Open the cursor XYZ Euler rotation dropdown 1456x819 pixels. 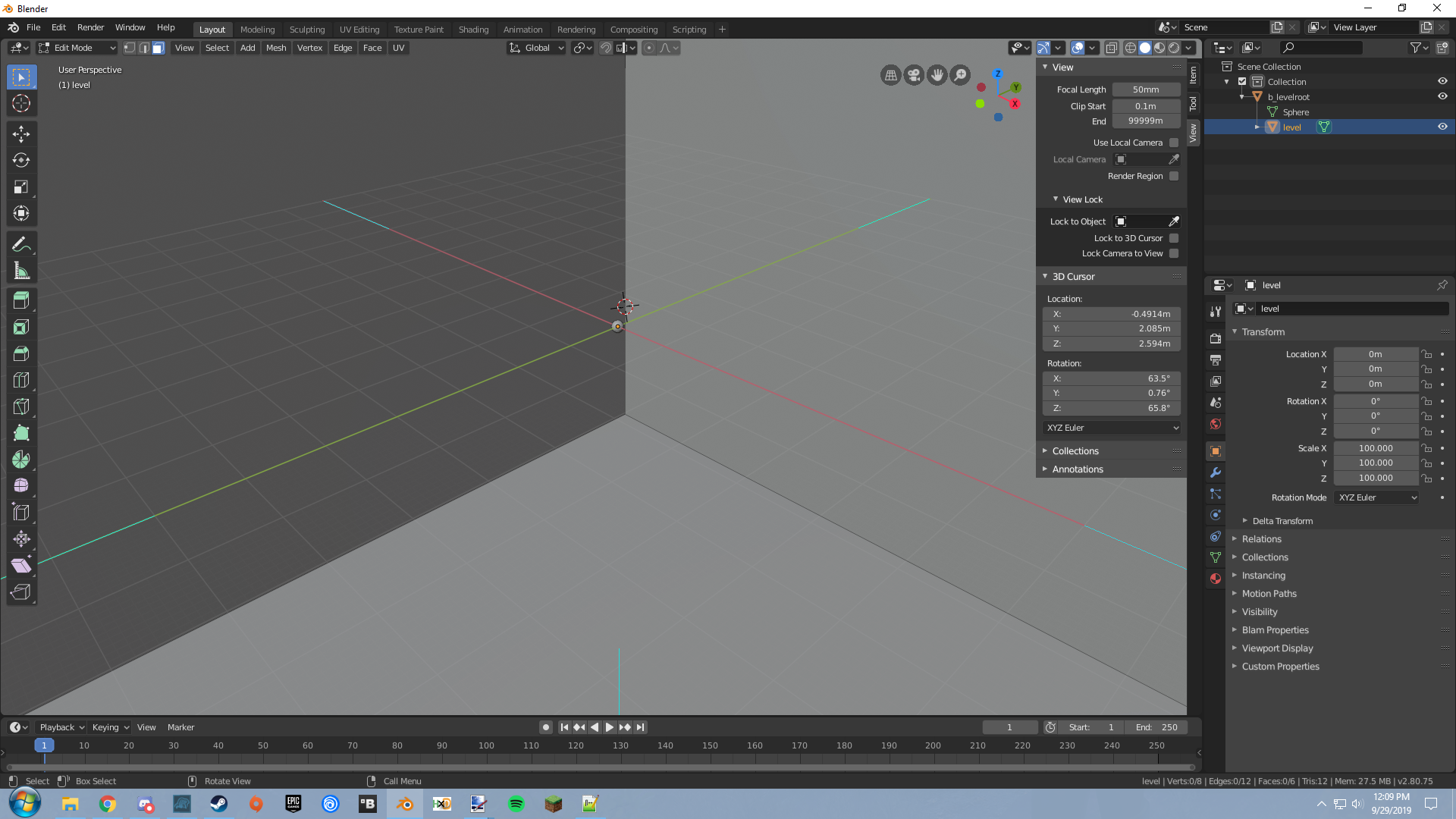click(x=1112, y=428)
